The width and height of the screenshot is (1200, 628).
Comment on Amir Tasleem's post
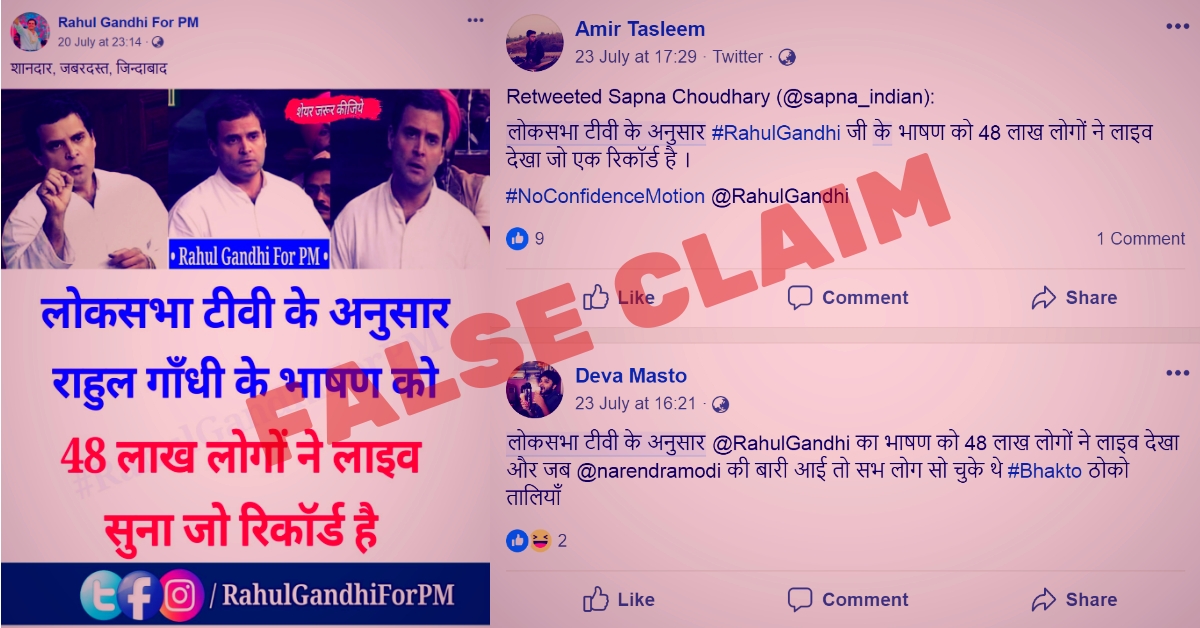(848, 297)
